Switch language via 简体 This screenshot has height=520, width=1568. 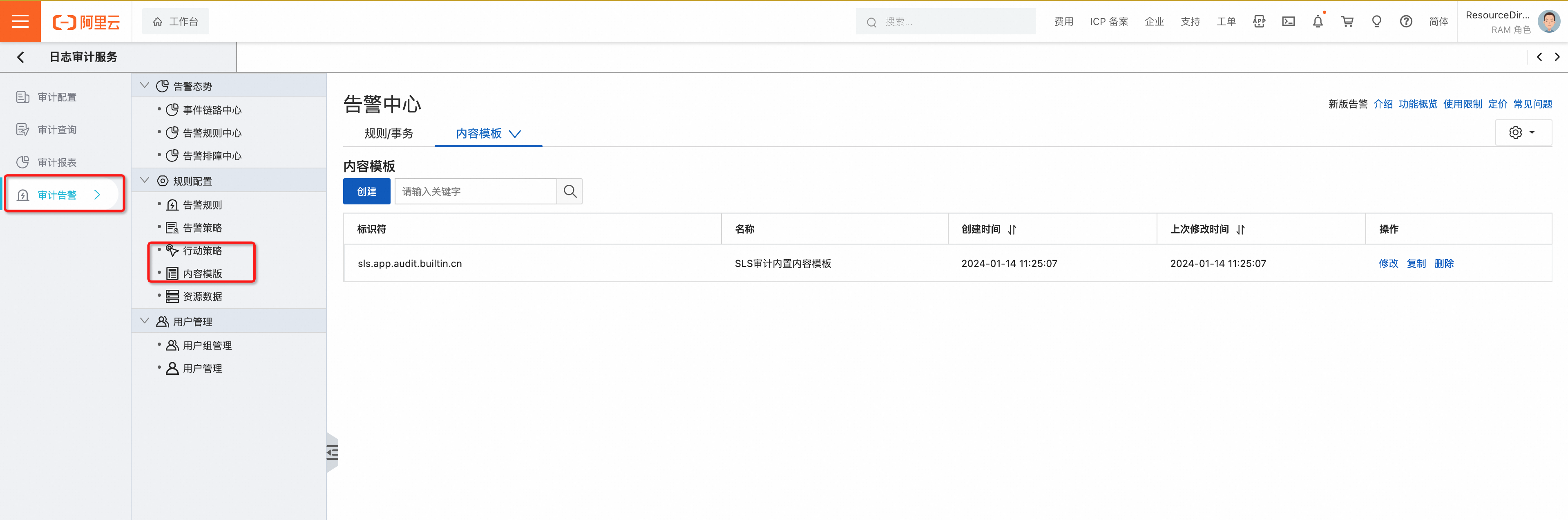click(x=1438, y=22)
